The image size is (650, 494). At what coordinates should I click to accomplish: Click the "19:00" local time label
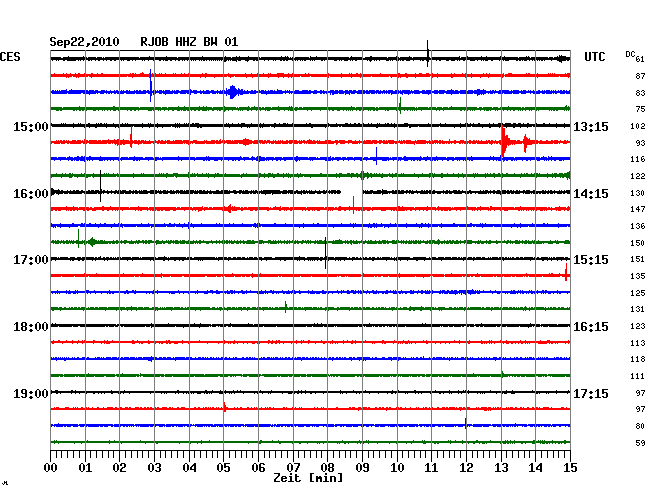pyautogui.click(x=31, y=393)
